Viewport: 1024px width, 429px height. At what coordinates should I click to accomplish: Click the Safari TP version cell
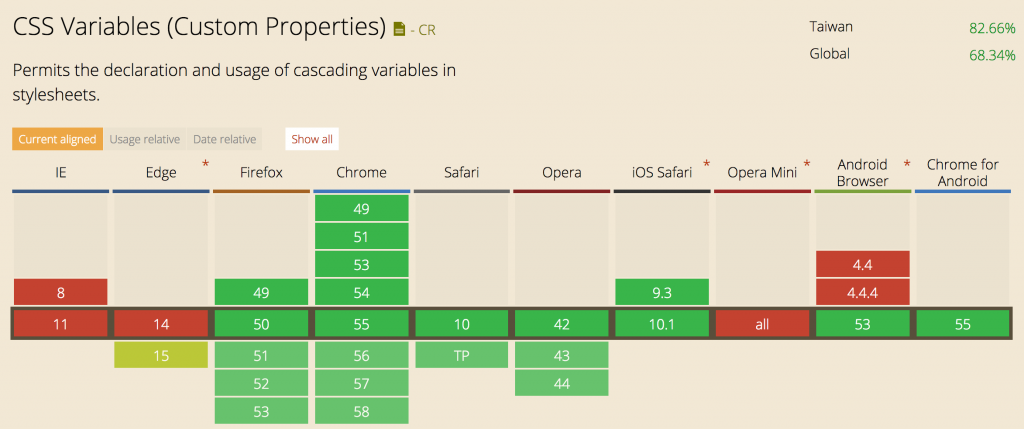pos(461,355)
